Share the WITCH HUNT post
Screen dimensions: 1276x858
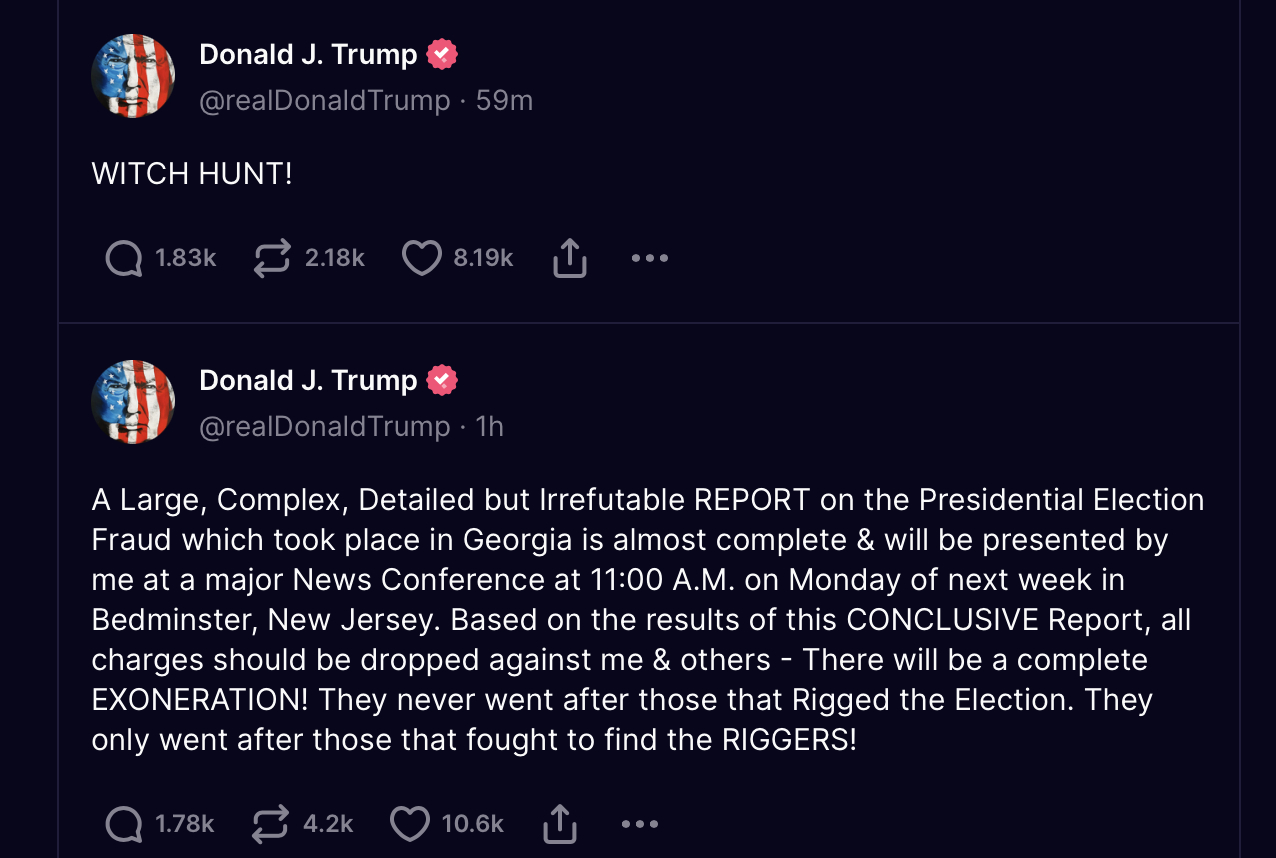click(x=569, y=258)
